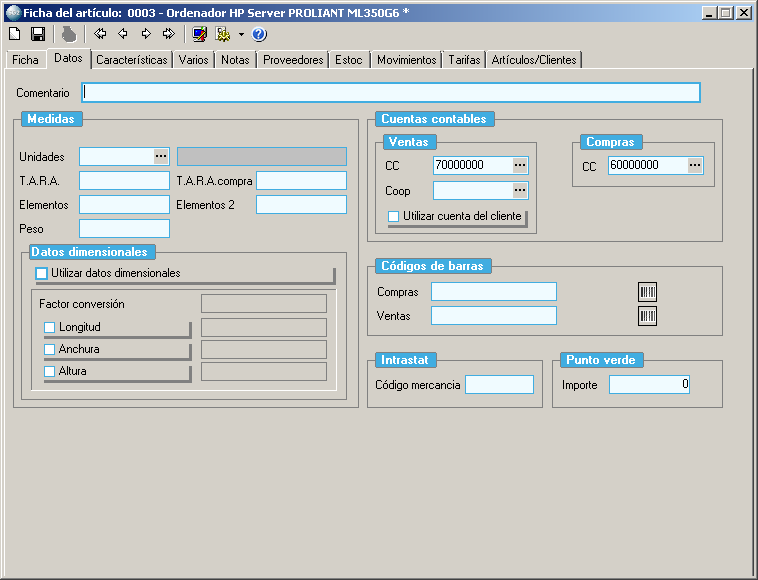Click the Factor conversión input field
This screenshot has height=580, width=758.
(x=264, y=304)
